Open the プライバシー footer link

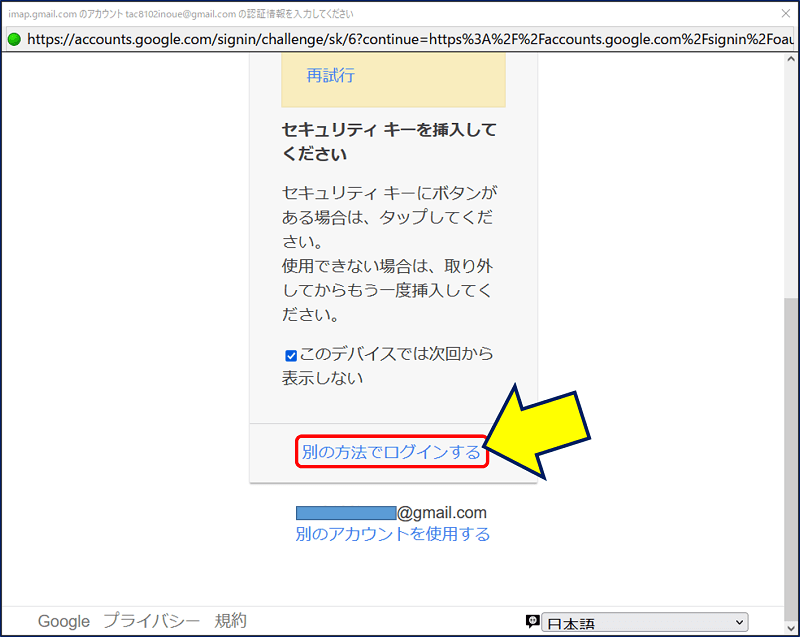pos(152,621)
